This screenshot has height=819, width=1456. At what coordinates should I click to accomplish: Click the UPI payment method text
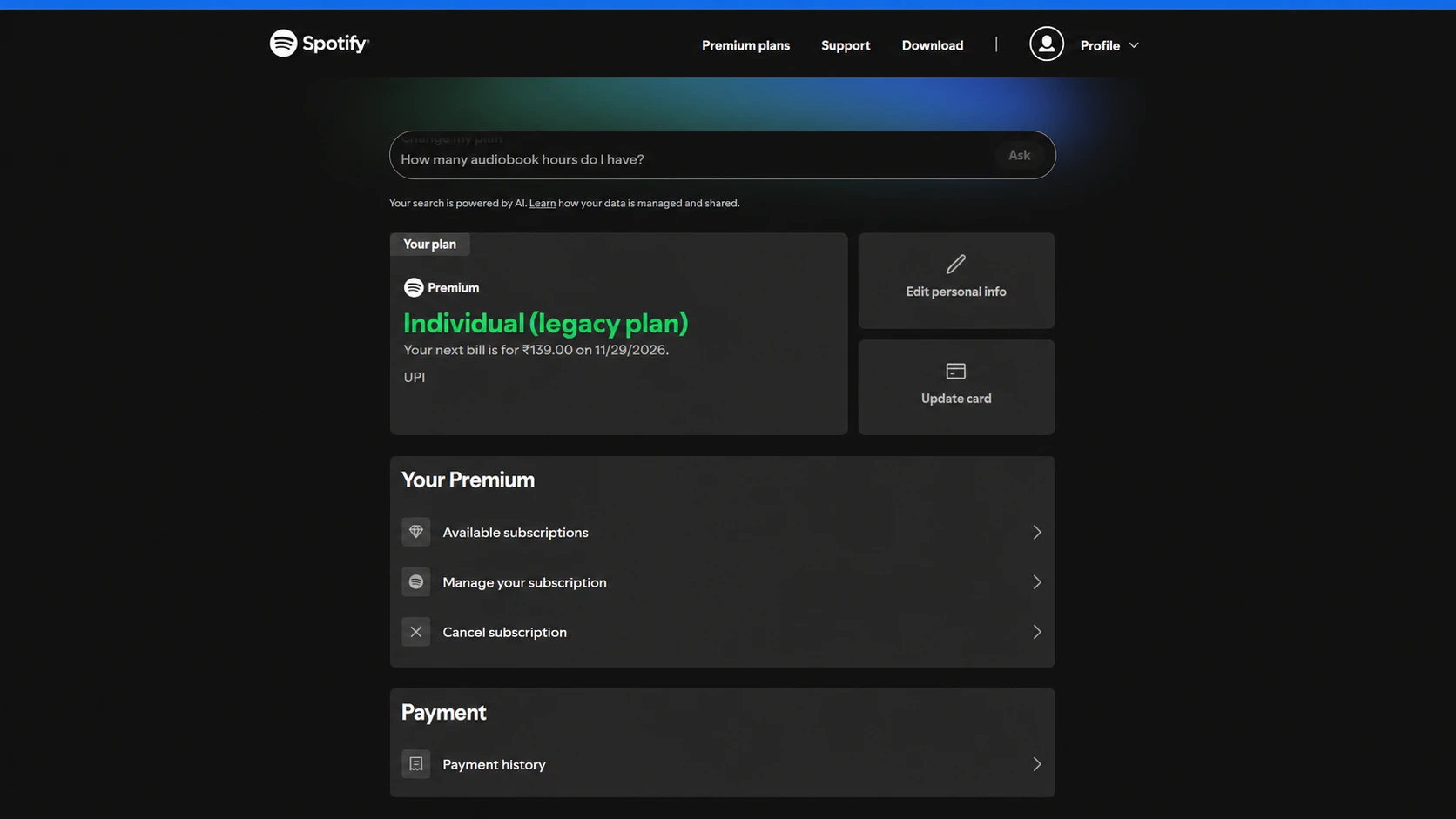point(415,377)
